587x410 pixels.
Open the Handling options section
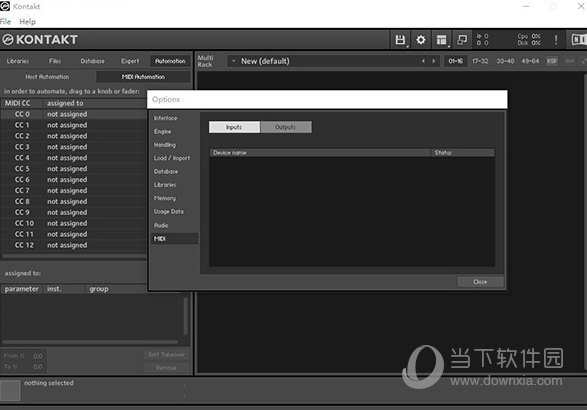pos(174,145)
